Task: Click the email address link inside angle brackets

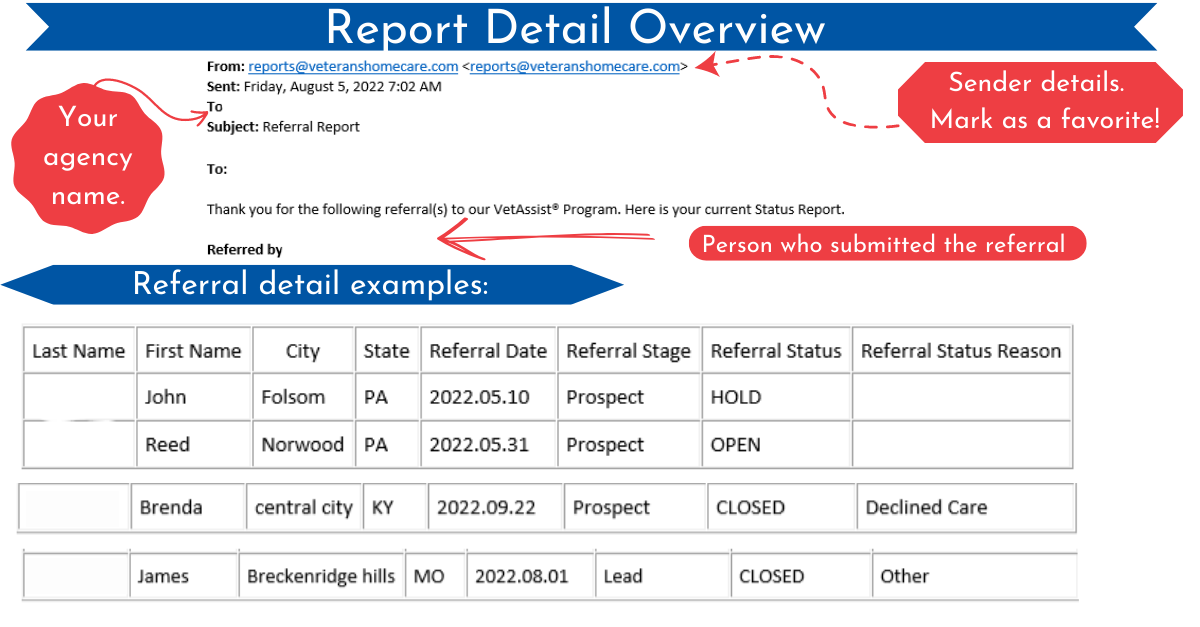Action: [575, 66]
